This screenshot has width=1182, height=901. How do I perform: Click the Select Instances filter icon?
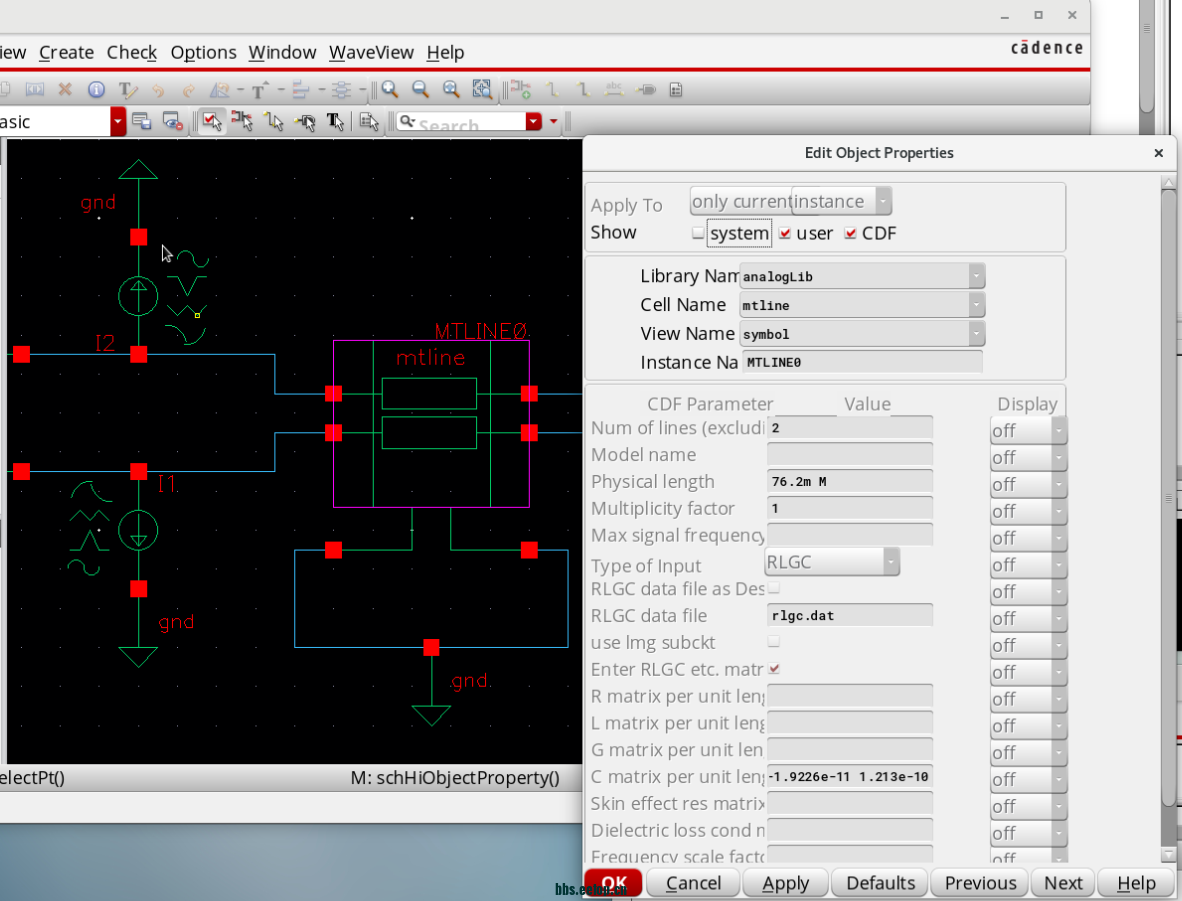coord(242,121)
